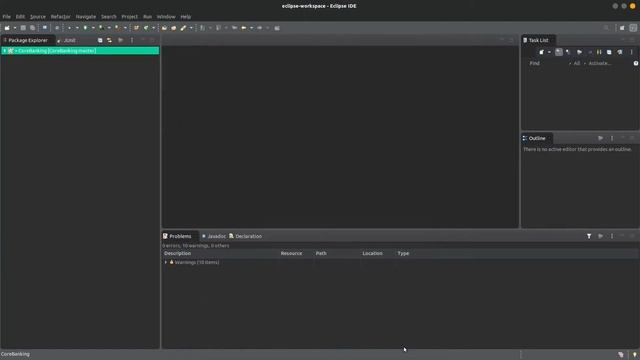The height and width of the screenshot is (360, 640).
Task: Toggle the Categorized presentation button in Task List
Action: click(x=559, y=52)
